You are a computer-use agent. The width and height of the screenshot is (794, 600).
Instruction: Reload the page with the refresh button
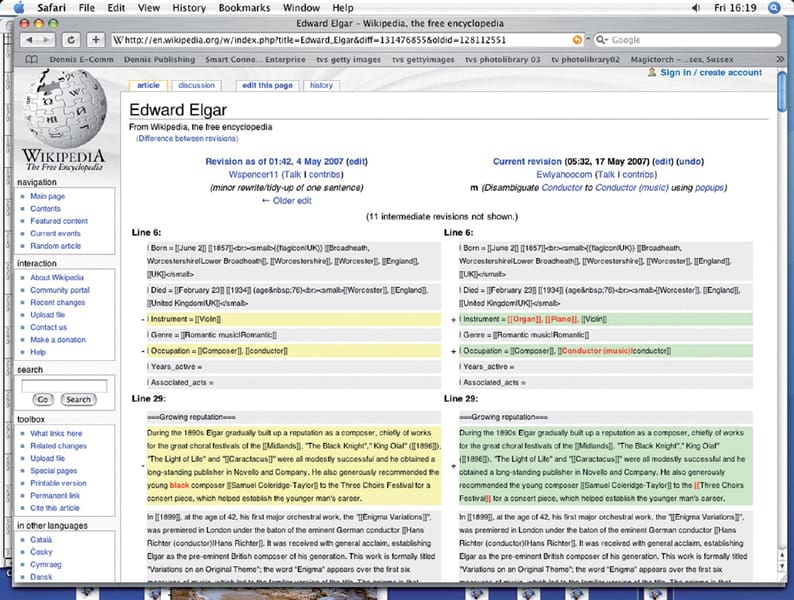(x=71, y=39)
